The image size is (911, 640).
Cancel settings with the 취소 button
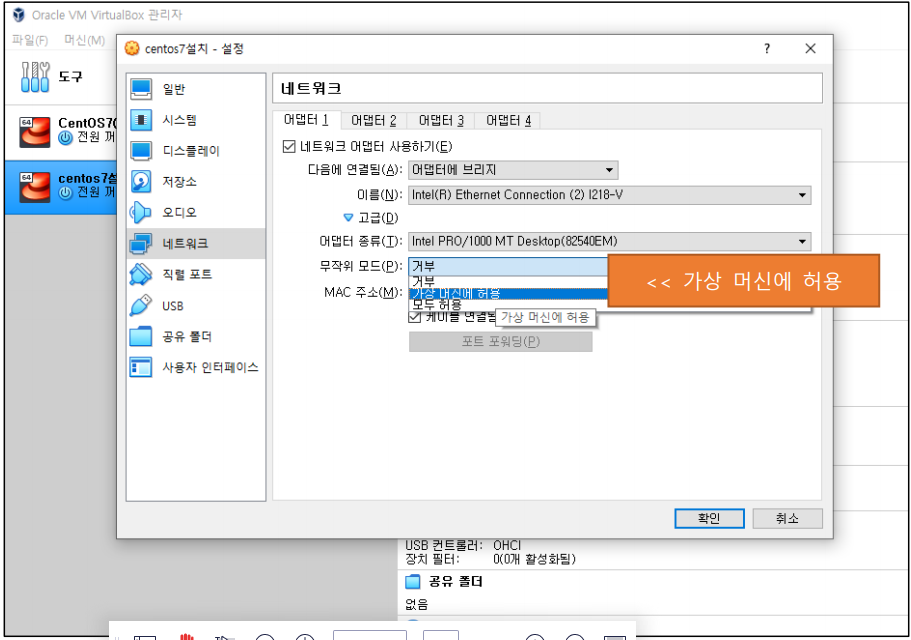coord(787,519)
